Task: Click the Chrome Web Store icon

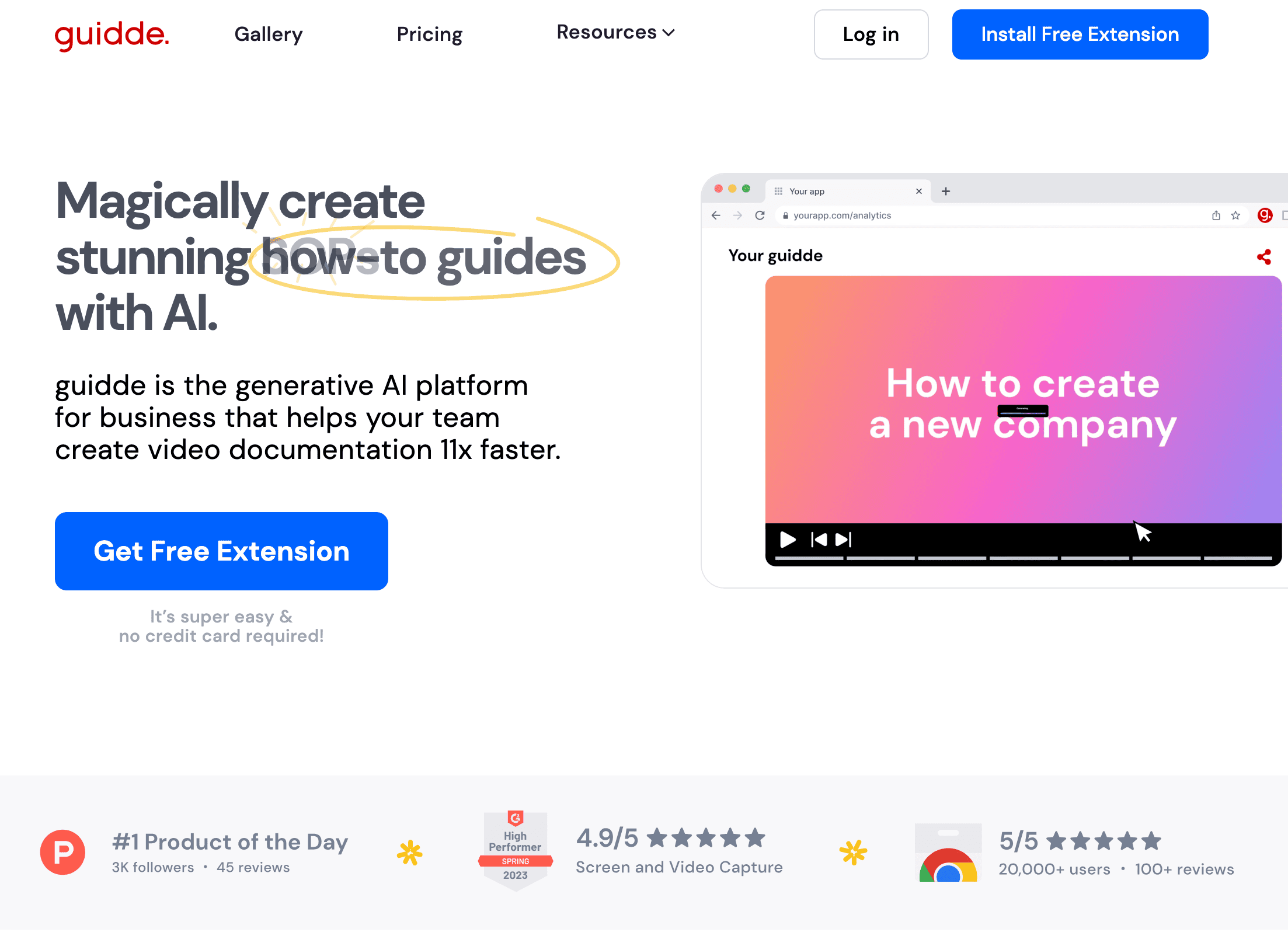Action: click(948, 853)
